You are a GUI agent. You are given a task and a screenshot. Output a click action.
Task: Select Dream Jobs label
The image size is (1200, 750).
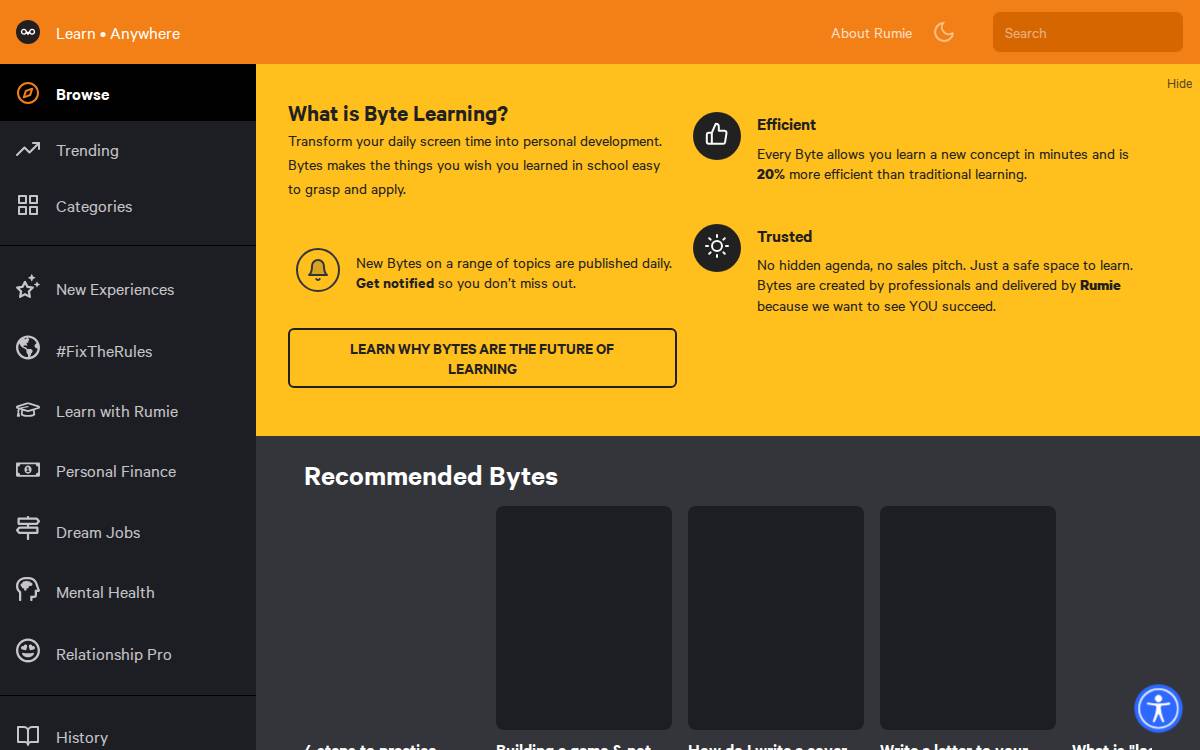tap(98, 533)
